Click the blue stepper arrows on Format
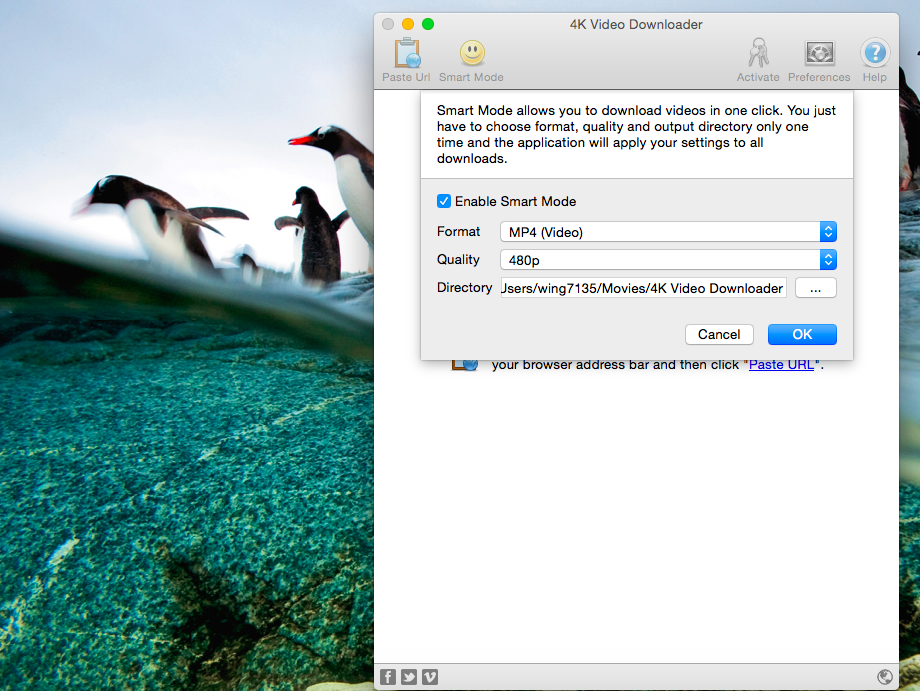 pos(828,231)
